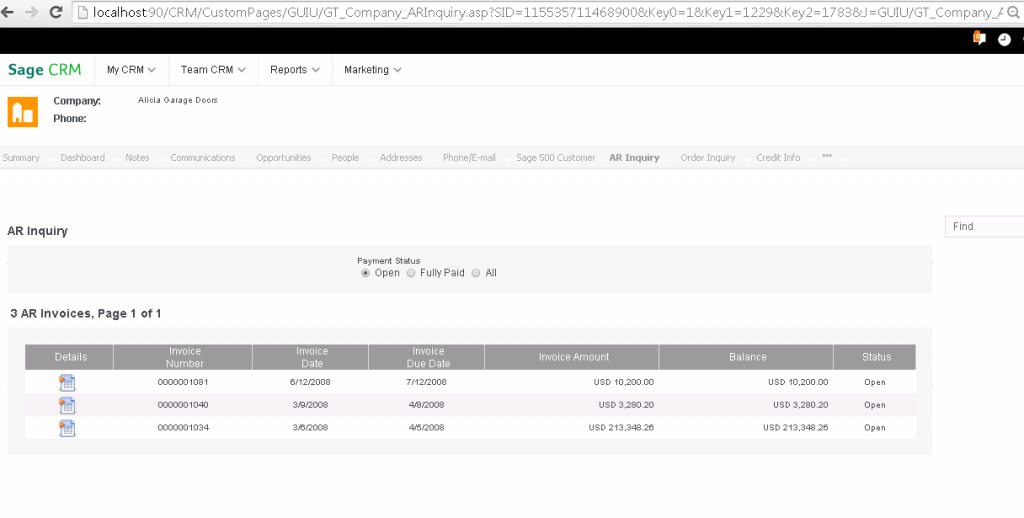Open details icon for invoice 0000001040
The width and height of the screenshot is (1024, 518).
click(x=67, y=406)
